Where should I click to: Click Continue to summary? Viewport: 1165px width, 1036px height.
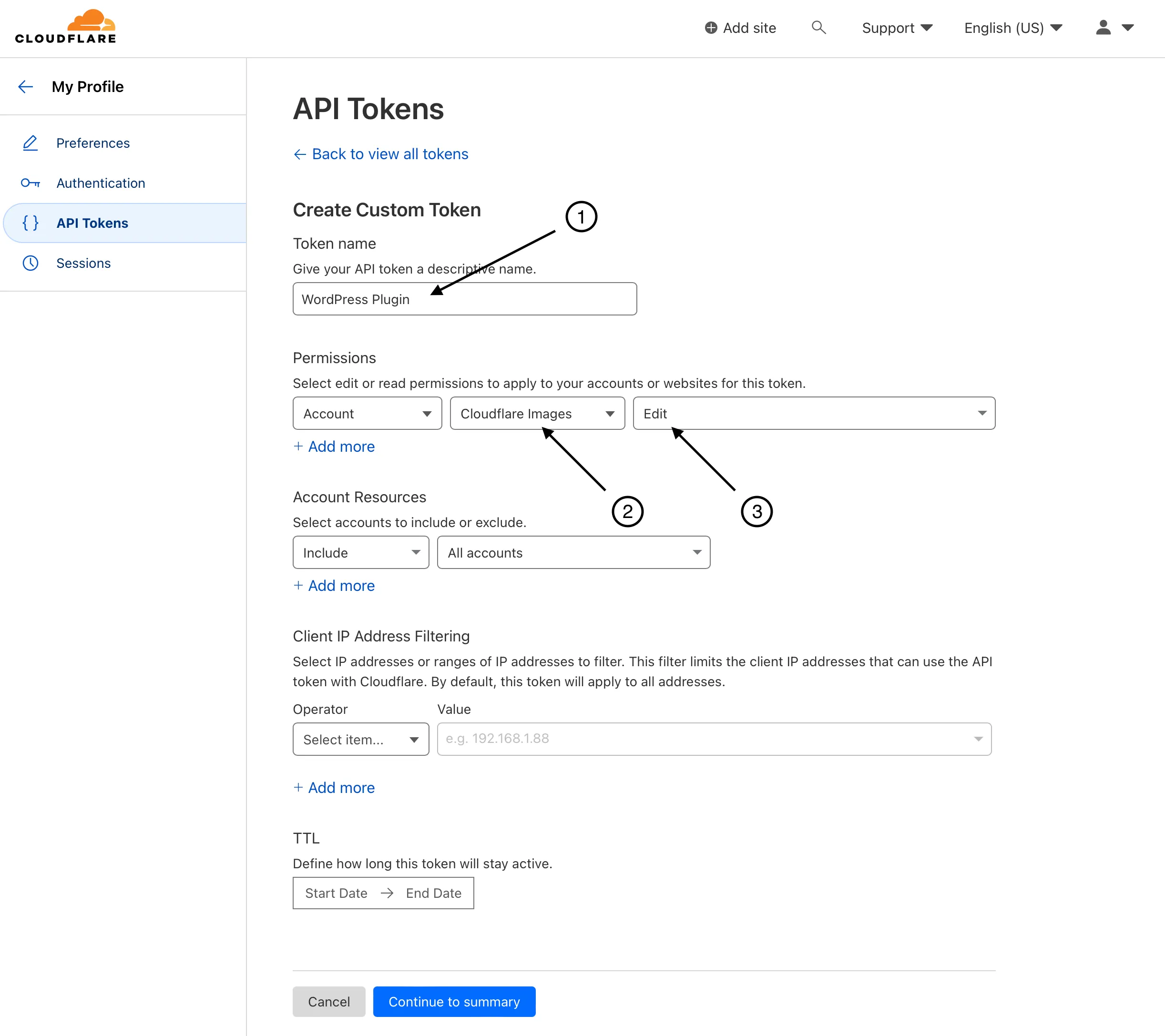(x=454, y=1001)
